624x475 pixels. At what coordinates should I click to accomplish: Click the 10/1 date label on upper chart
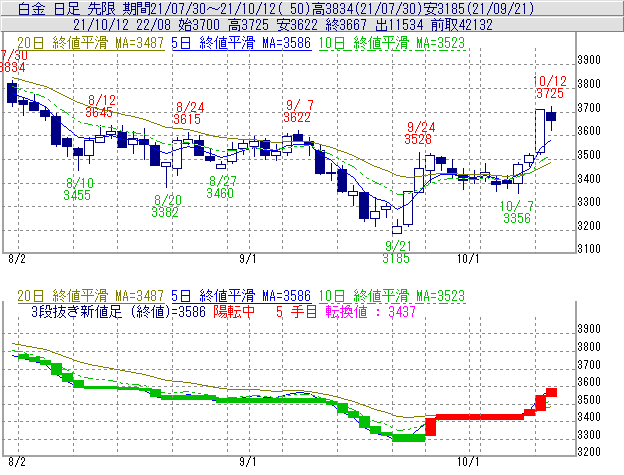468,259
